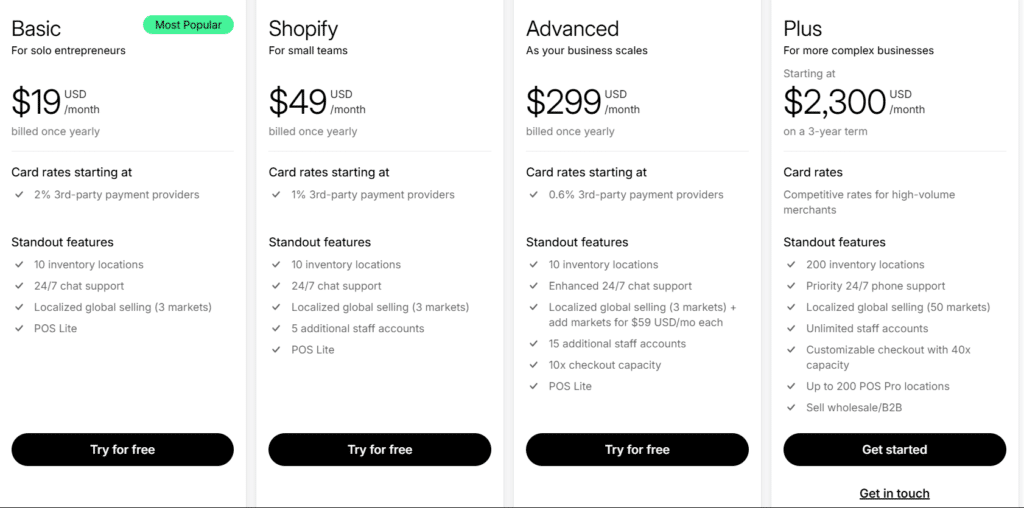Click checkmark beside 2% 3rd-party payment providers
The width and height of the screenshot is (1024, 508).
(x=20, y=195)
